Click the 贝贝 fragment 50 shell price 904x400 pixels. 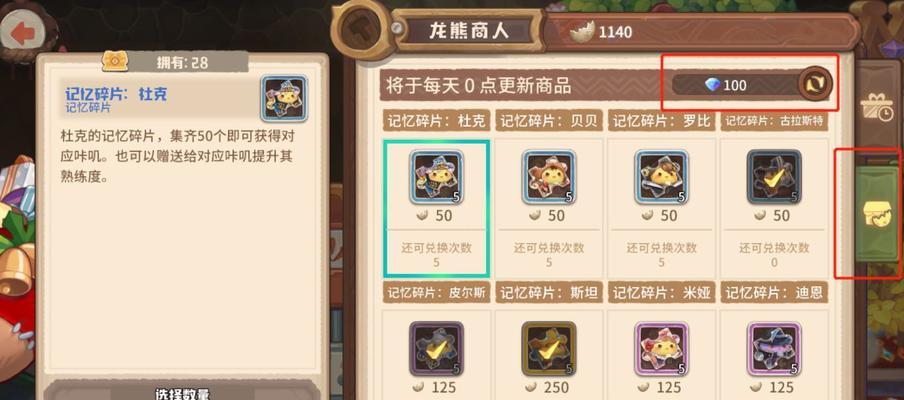(x=549, y=216)
